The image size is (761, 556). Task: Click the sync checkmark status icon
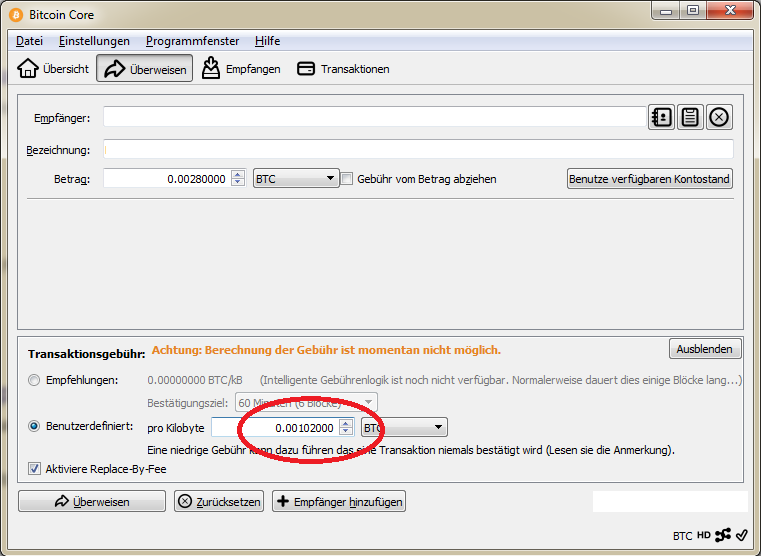coord(742,535)
